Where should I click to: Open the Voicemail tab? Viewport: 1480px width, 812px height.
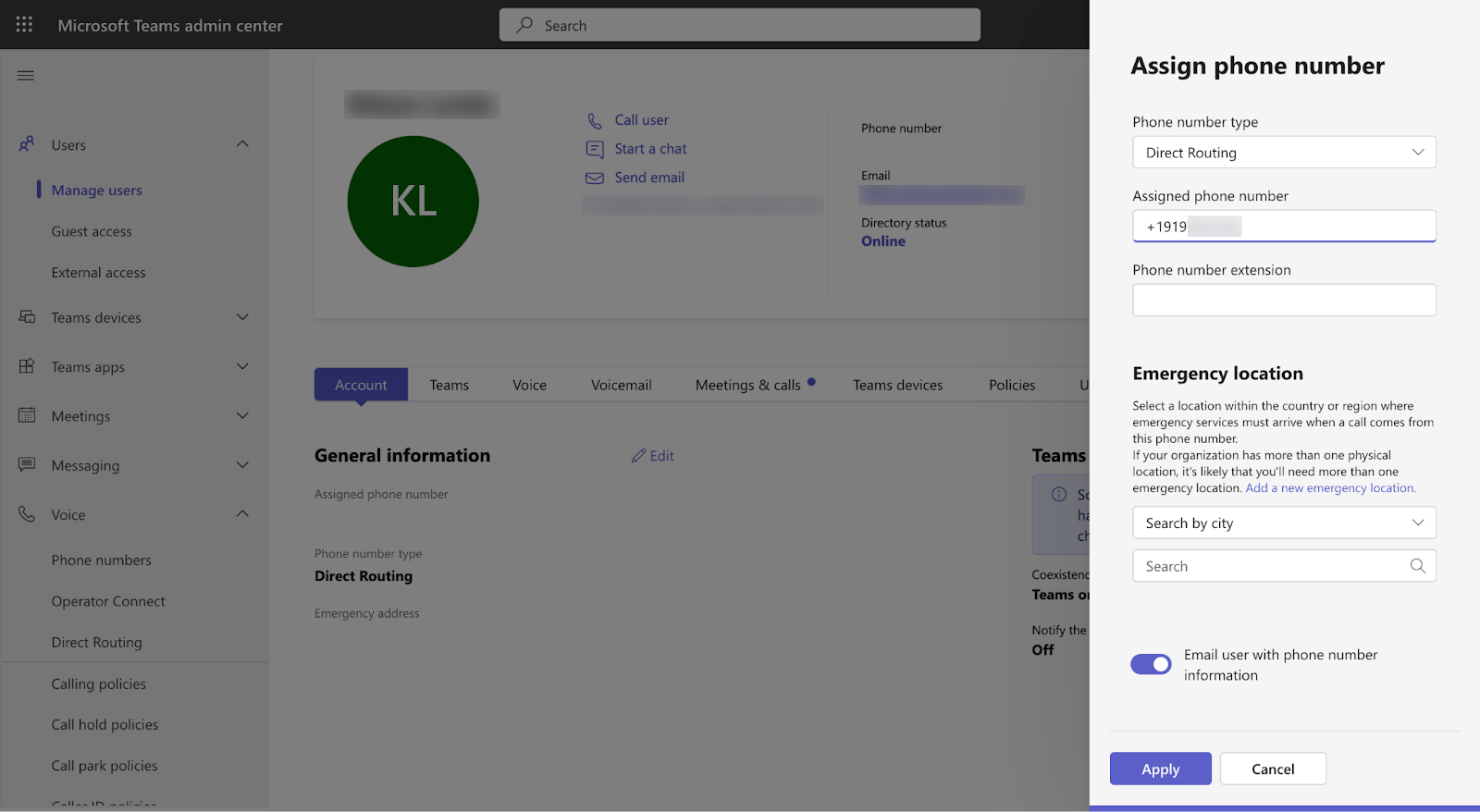pyautogui.click(x=621, y=385)
